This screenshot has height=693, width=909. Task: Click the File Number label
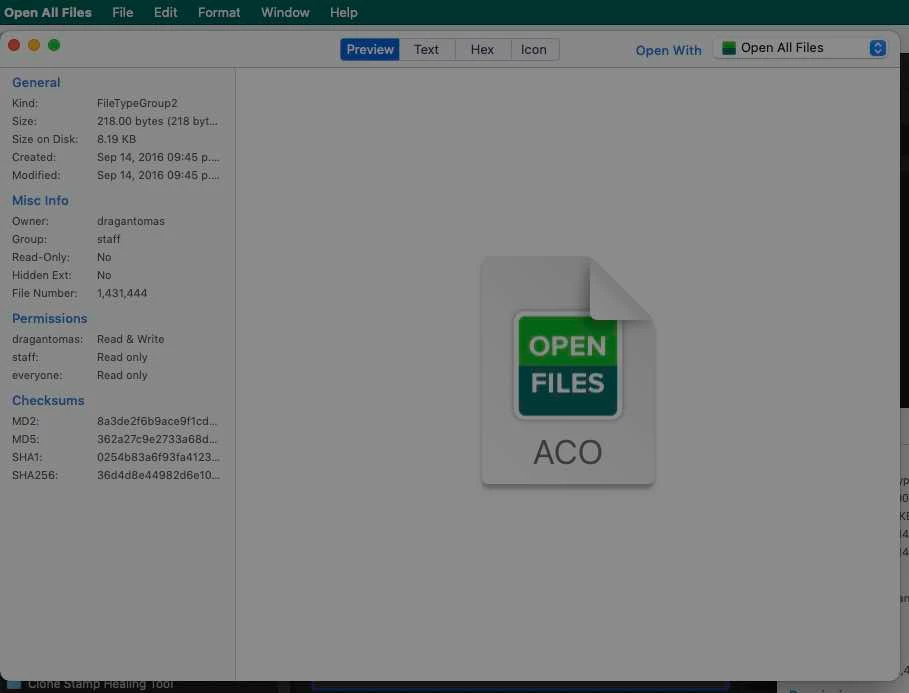coord(45,293)
